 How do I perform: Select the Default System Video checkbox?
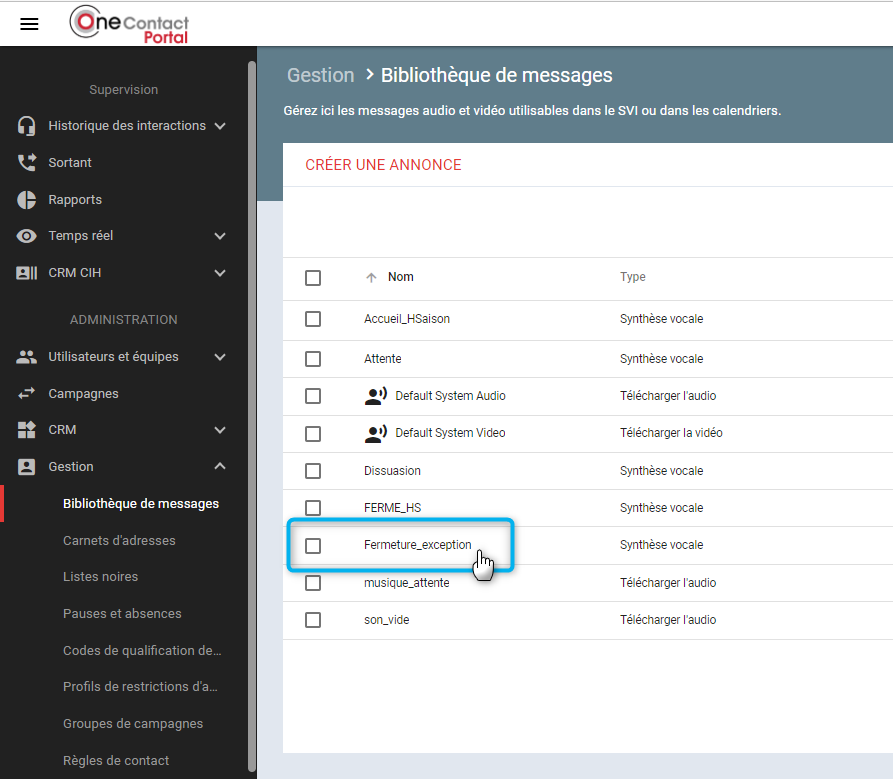313,434
